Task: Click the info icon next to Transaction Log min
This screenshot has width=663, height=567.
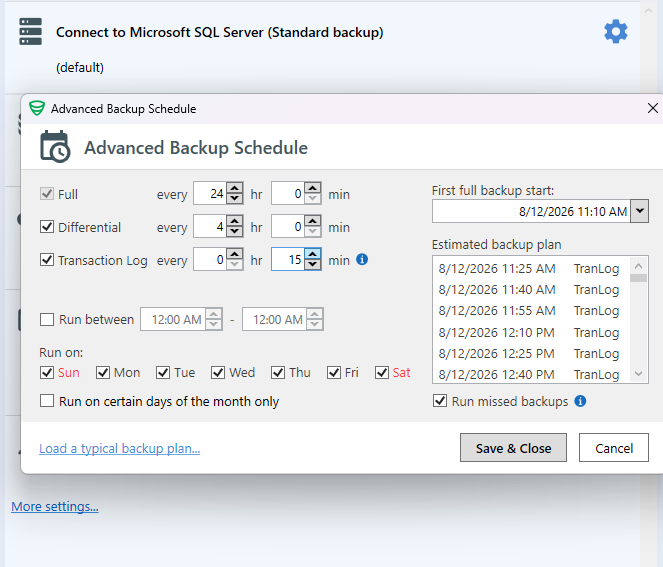Action: [x=362, y=259]
